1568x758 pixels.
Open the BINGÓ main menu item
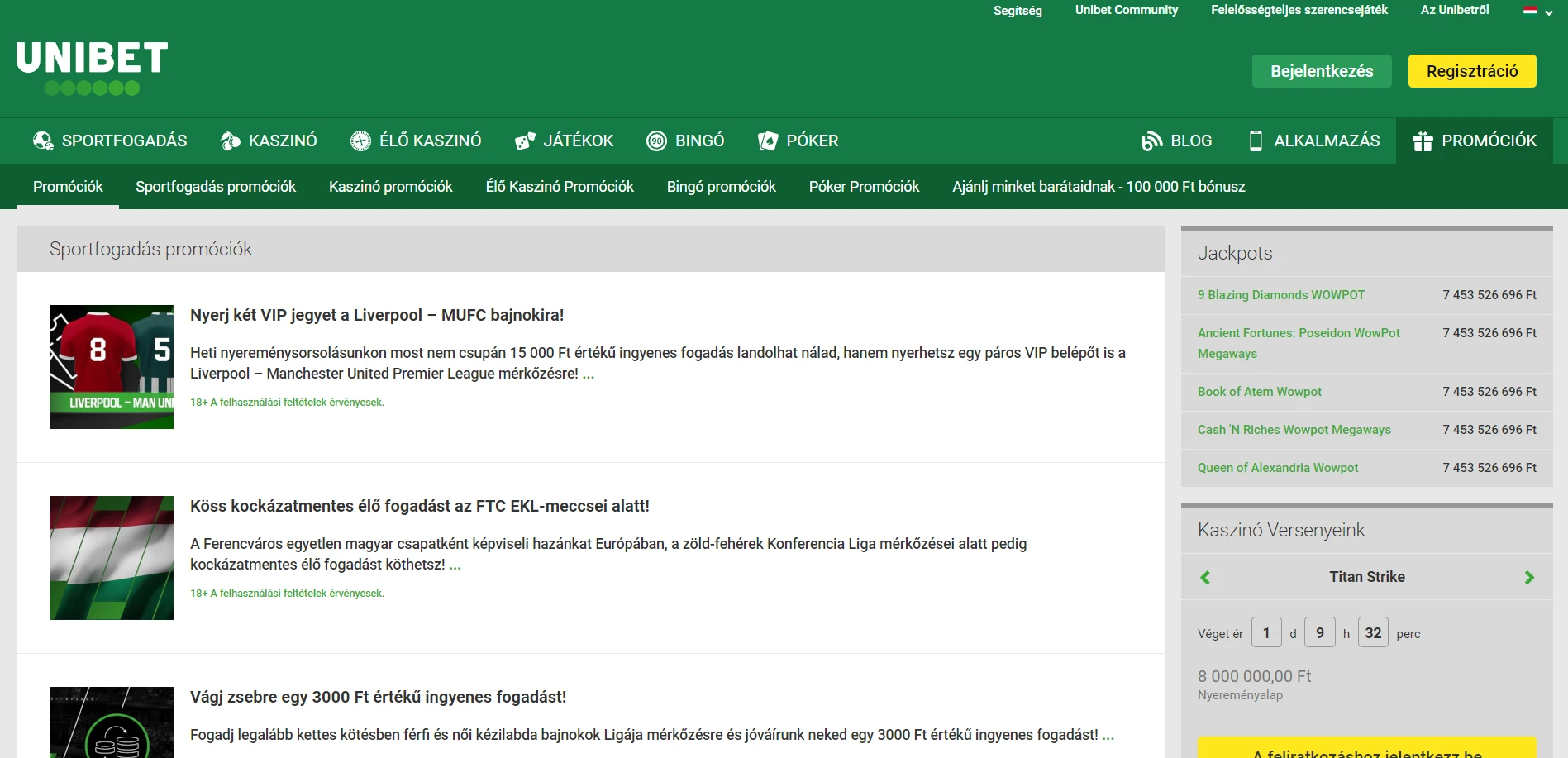(x=685, y=141)
